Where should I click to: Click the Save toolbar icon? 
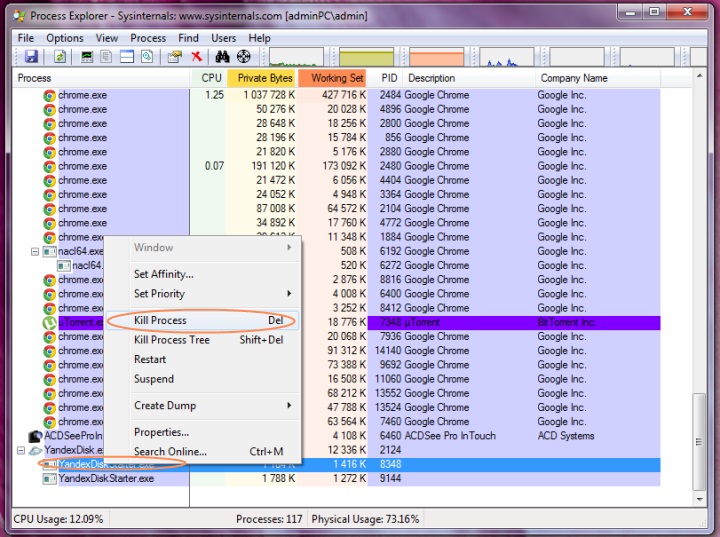(x=31, y=57)
